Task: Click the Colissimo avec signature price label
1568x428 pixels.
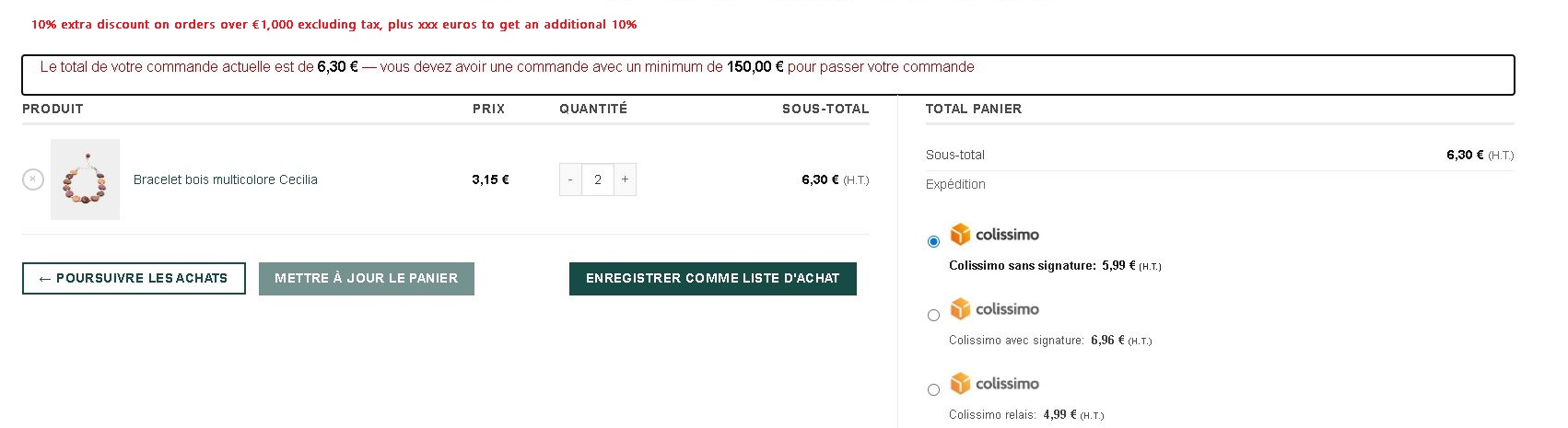Action: tap(1050, 341)
